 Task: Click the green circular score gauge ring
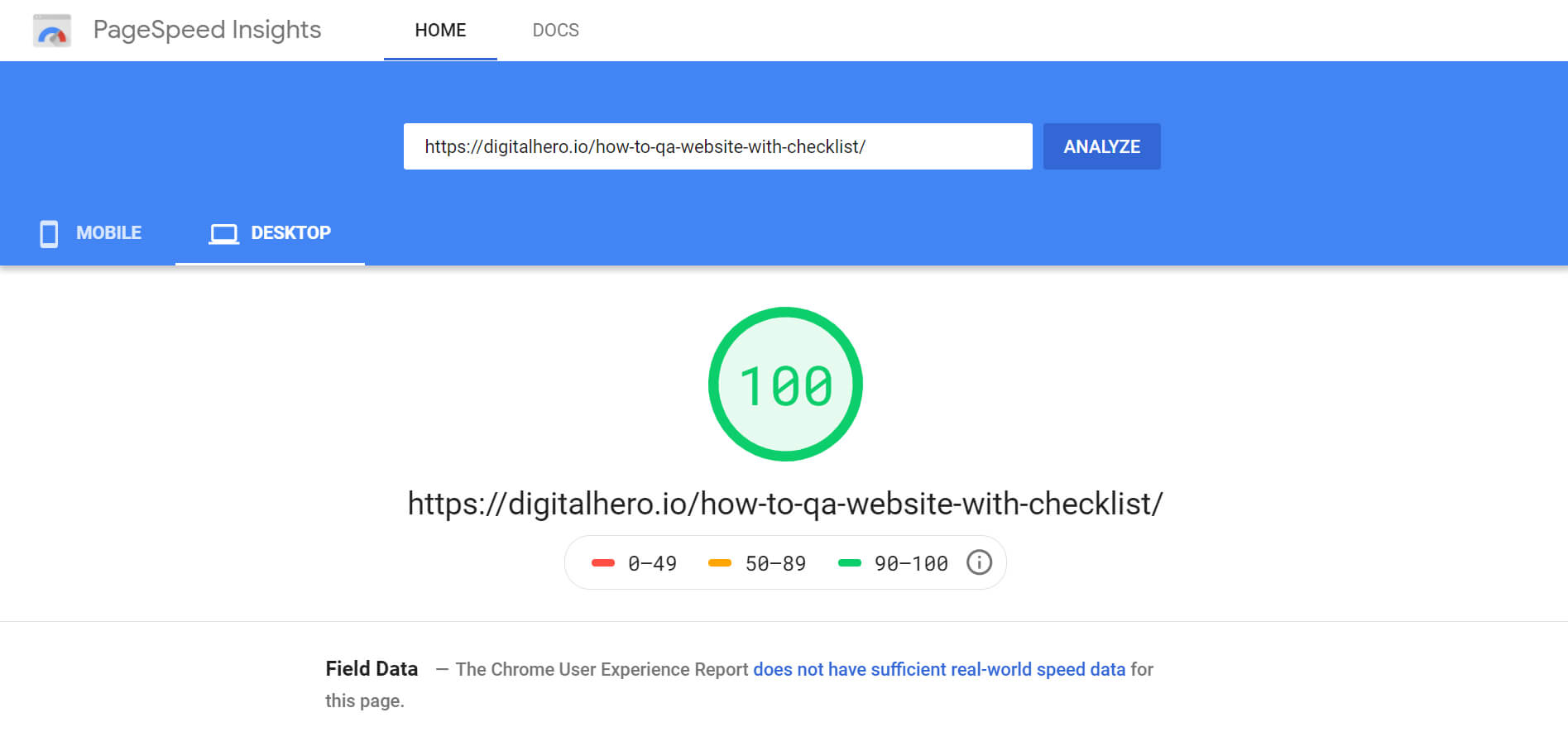point(784,313)
